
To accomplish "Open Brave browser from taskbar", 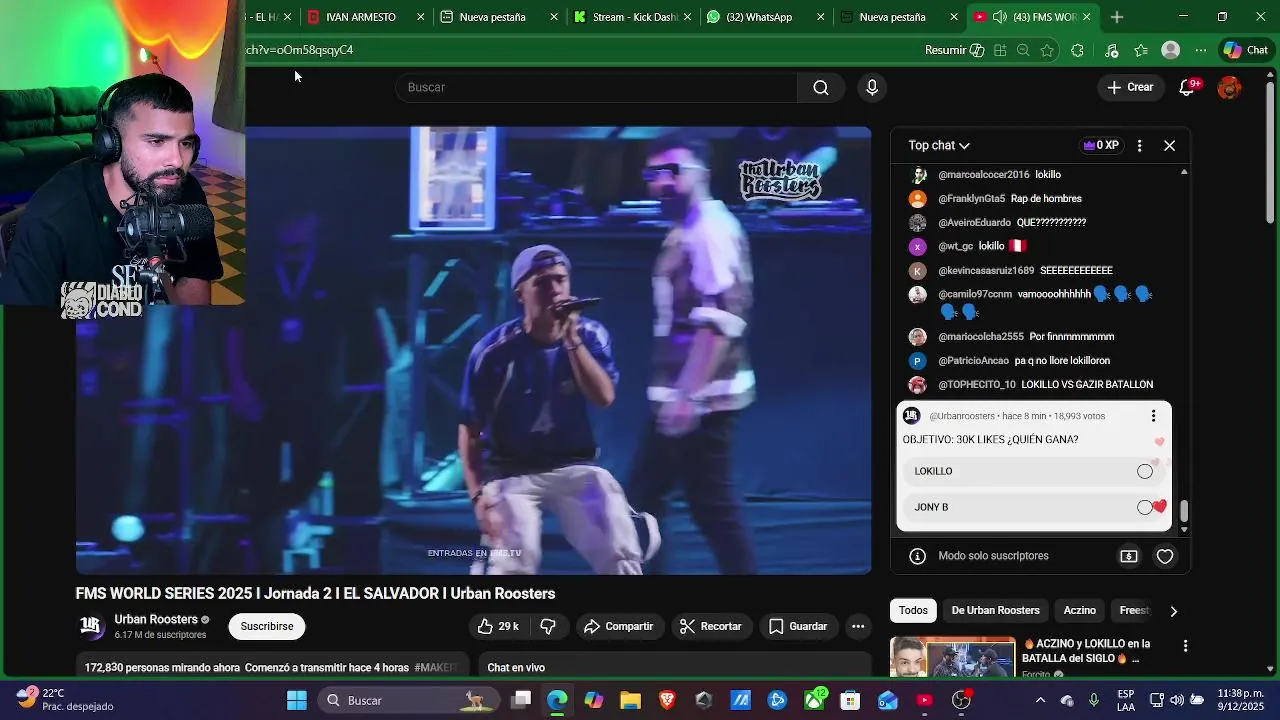I will point(667,700).
